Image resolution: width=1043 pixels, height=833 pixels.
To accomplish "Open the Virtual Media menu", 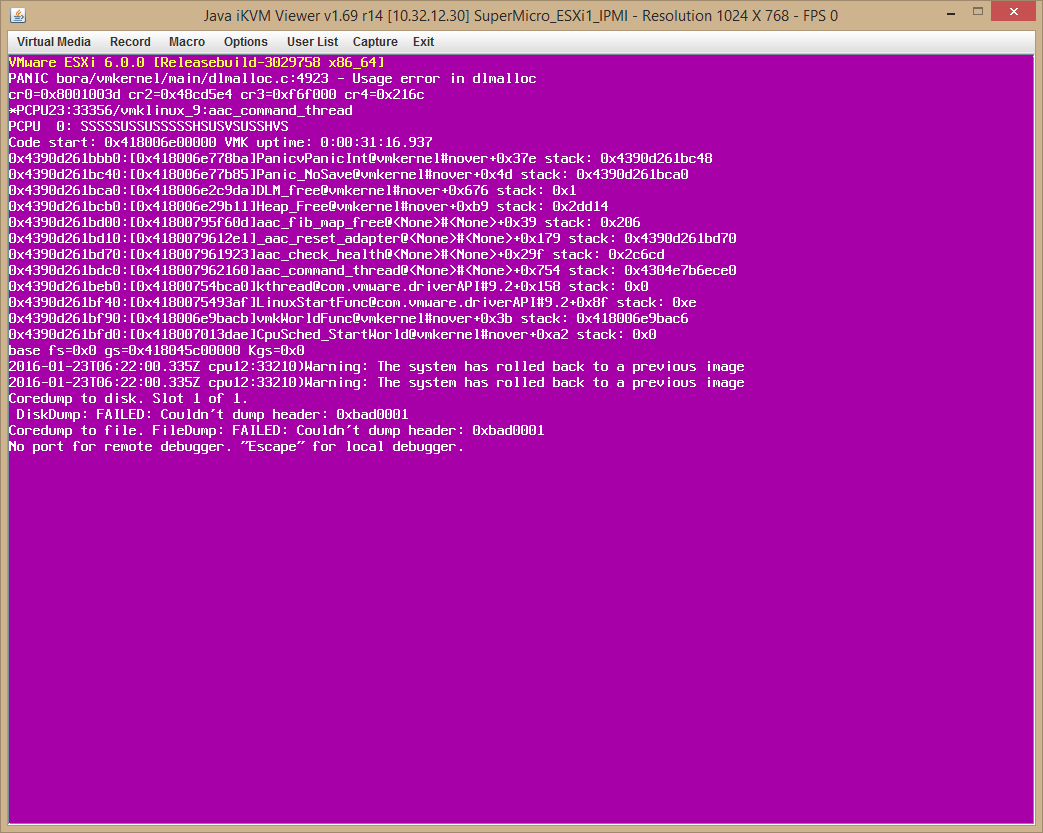I will [x=53, y=42].
